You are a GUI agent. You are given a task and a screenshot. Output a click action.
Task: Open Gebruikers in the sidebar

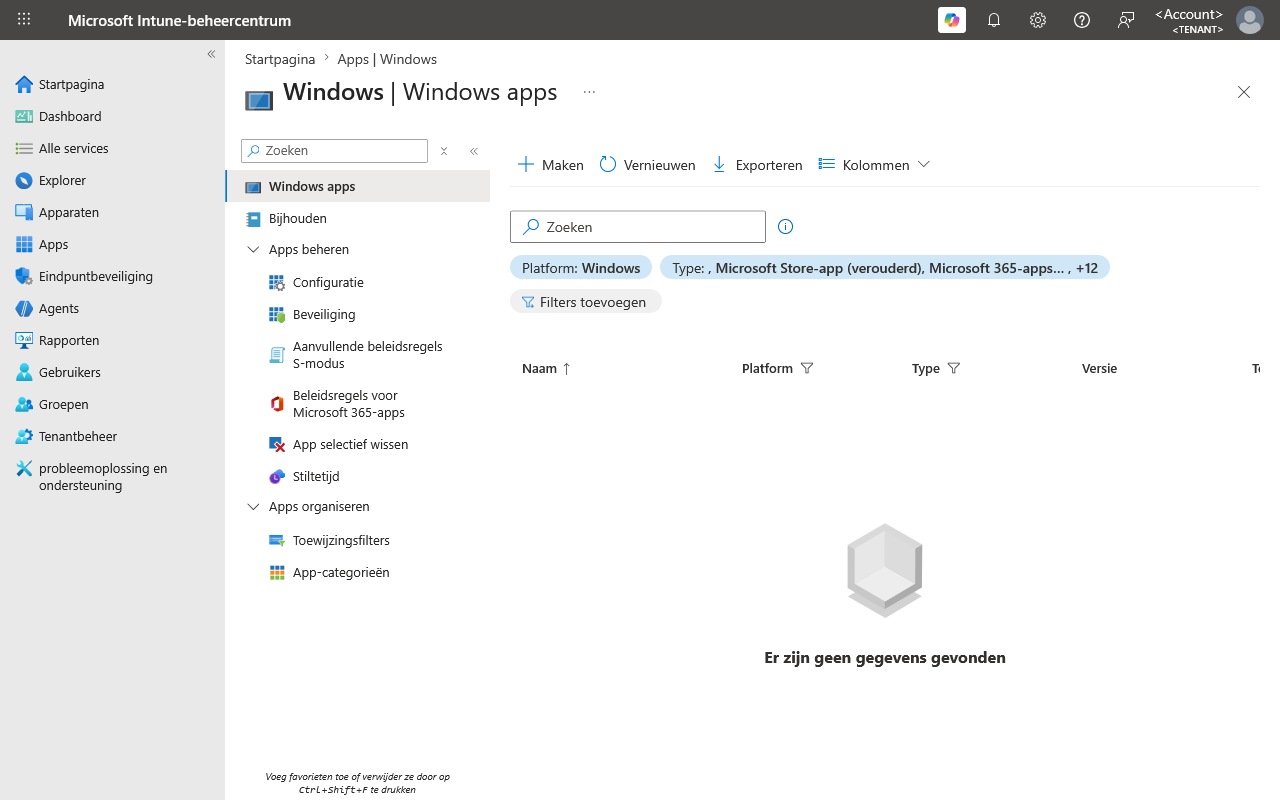112,372
